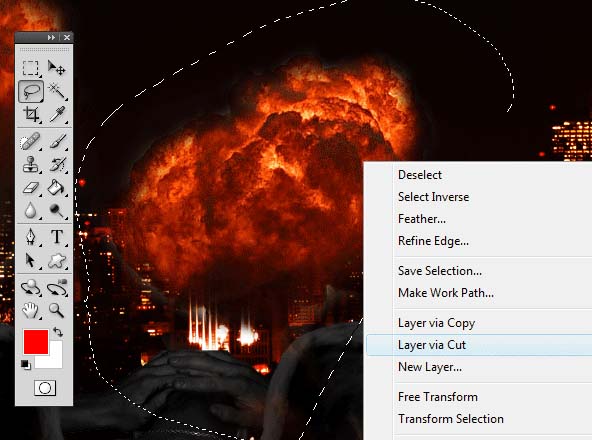Swap foreground and background colors

pyautogui.click(x=58, y=332)
